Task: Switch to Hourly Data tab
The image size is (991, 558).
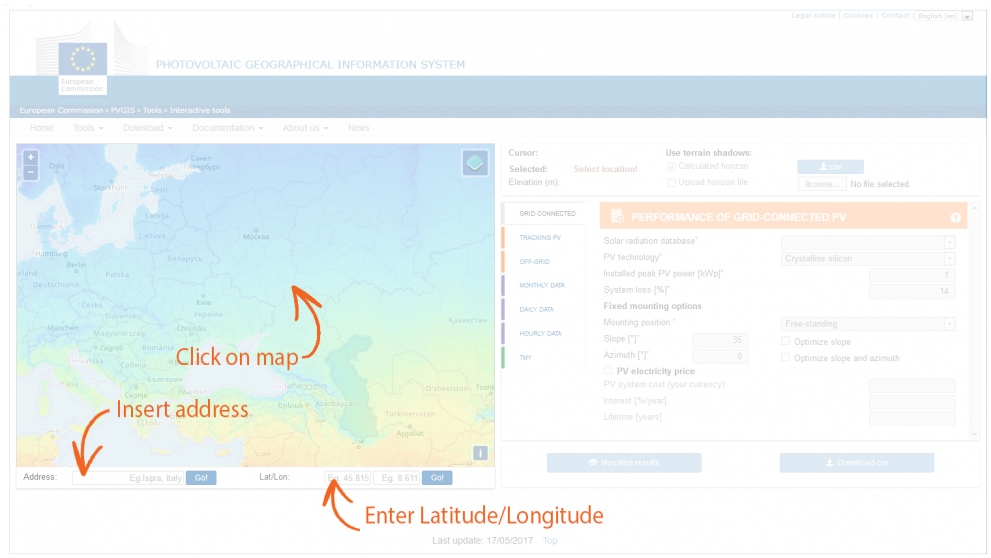Action: tap(540, 334)
